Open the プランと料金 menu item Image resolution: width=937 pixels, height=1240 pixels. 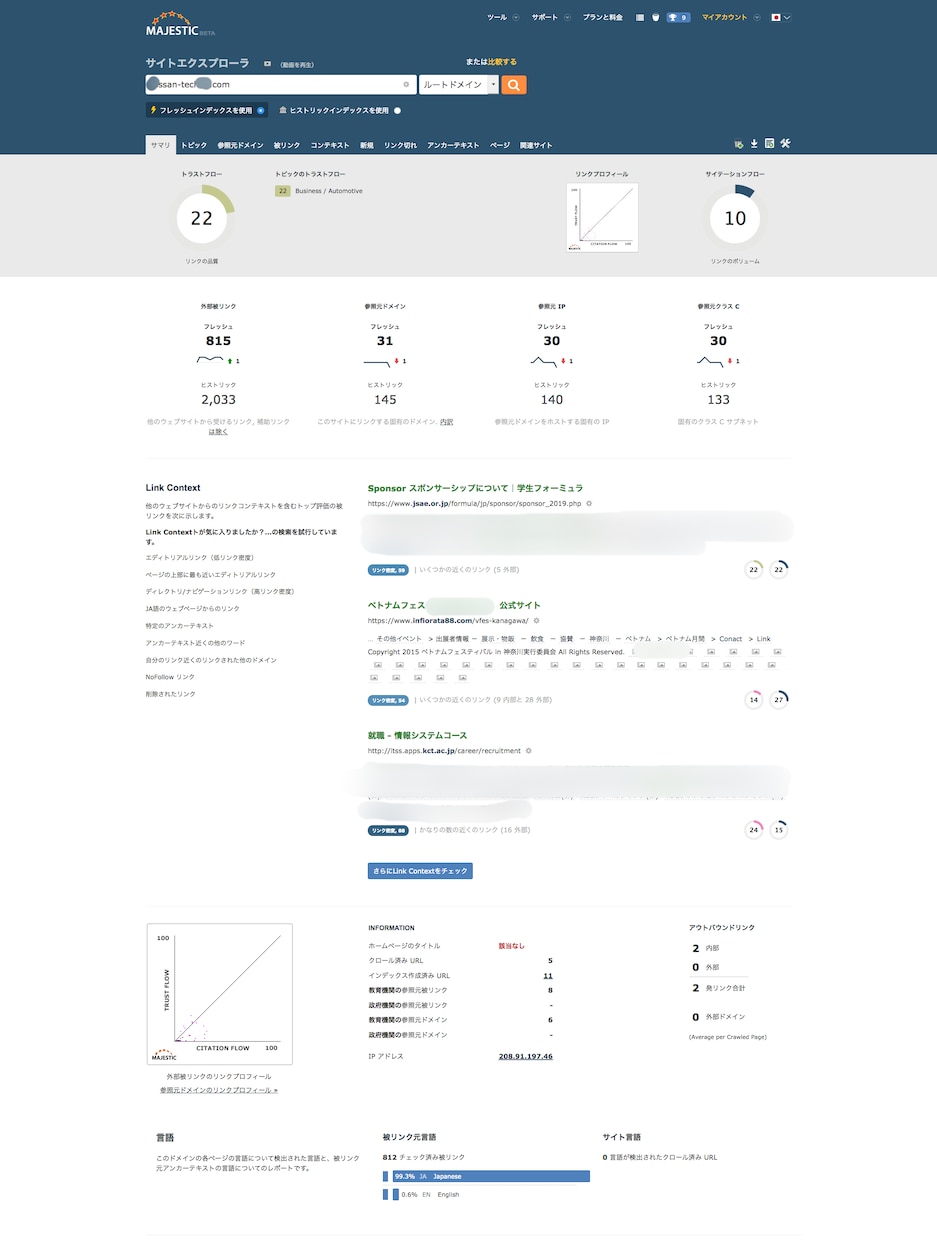point(602,17)
